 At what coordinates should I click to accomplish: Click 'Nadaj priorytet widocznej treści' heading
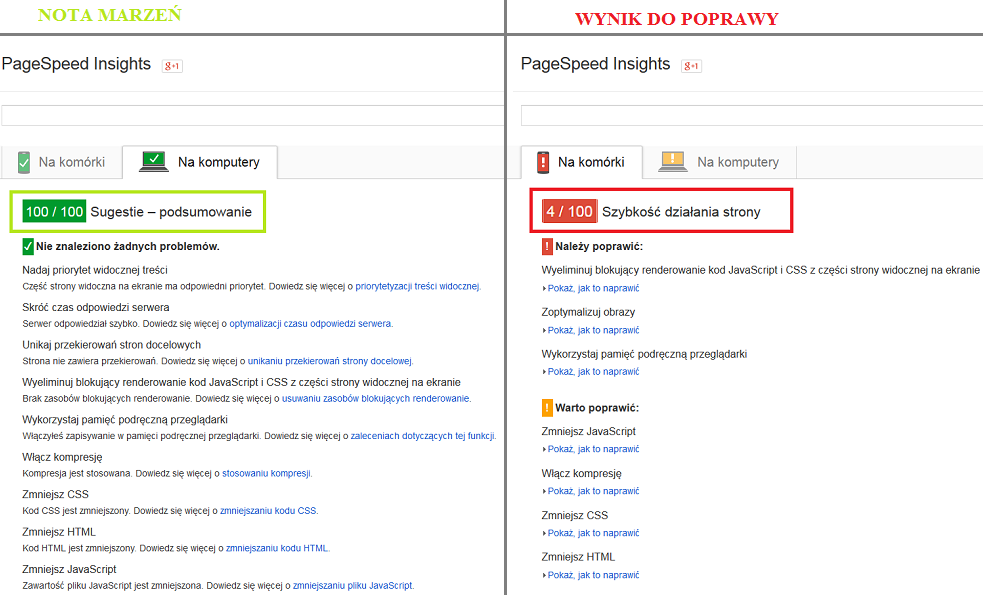[x=95, y=271]
